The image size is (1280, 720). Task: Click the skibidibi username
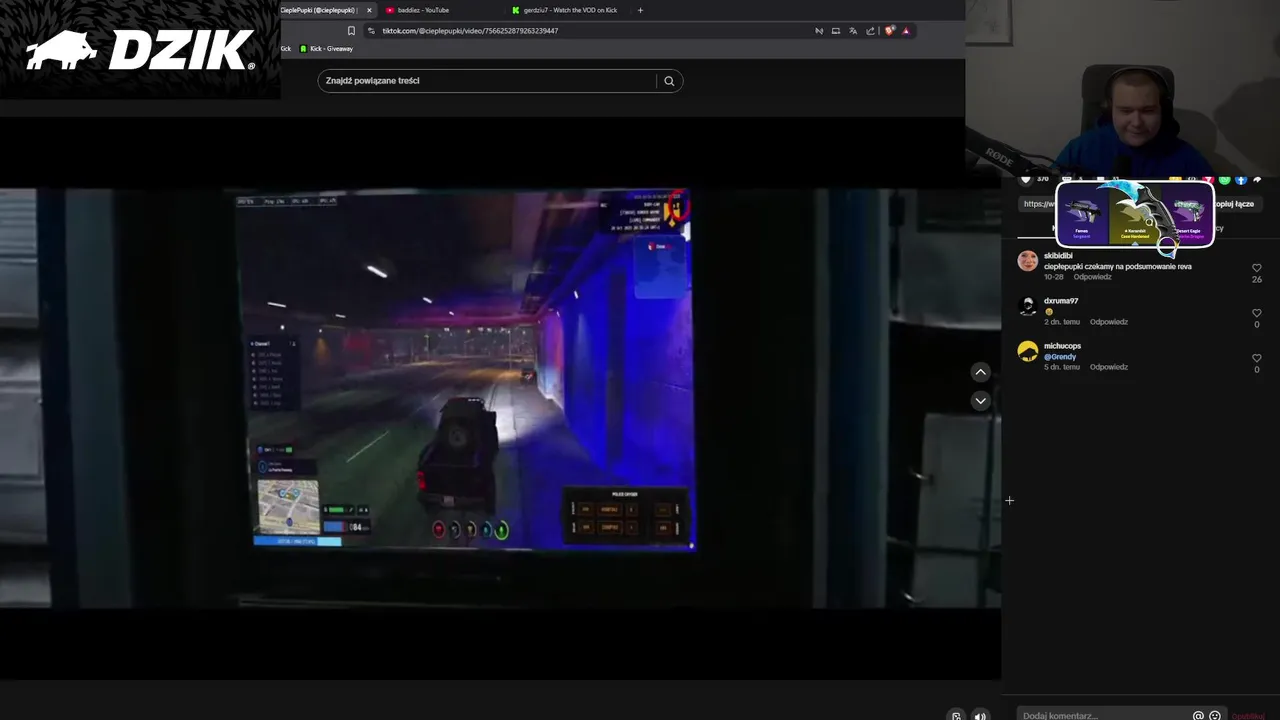click(x=1058, y=256)
